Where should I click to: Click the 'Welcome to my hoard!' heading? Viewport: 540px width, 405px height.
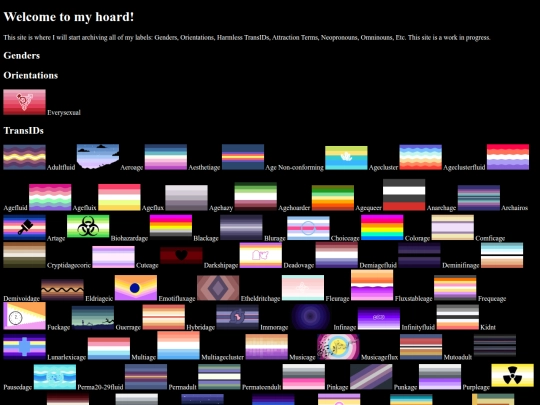[x=69, y=17]
